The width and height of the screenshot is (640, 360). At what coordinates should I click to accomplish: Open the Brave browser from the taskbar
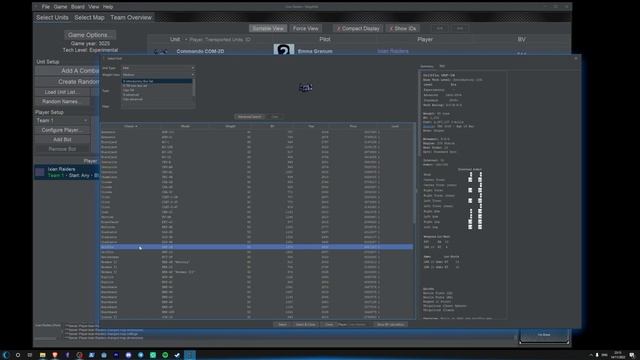[55, 355]
